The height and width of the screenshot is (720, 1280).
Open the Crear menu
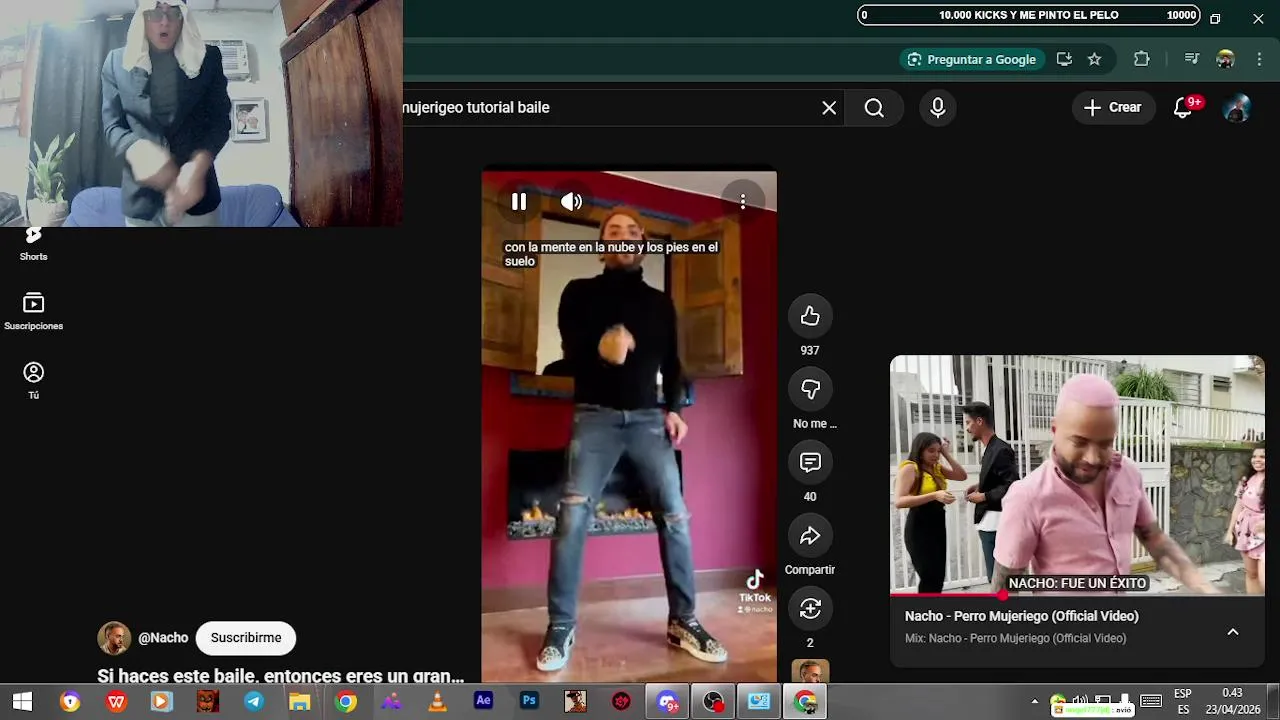click(x=1113, y=107)
